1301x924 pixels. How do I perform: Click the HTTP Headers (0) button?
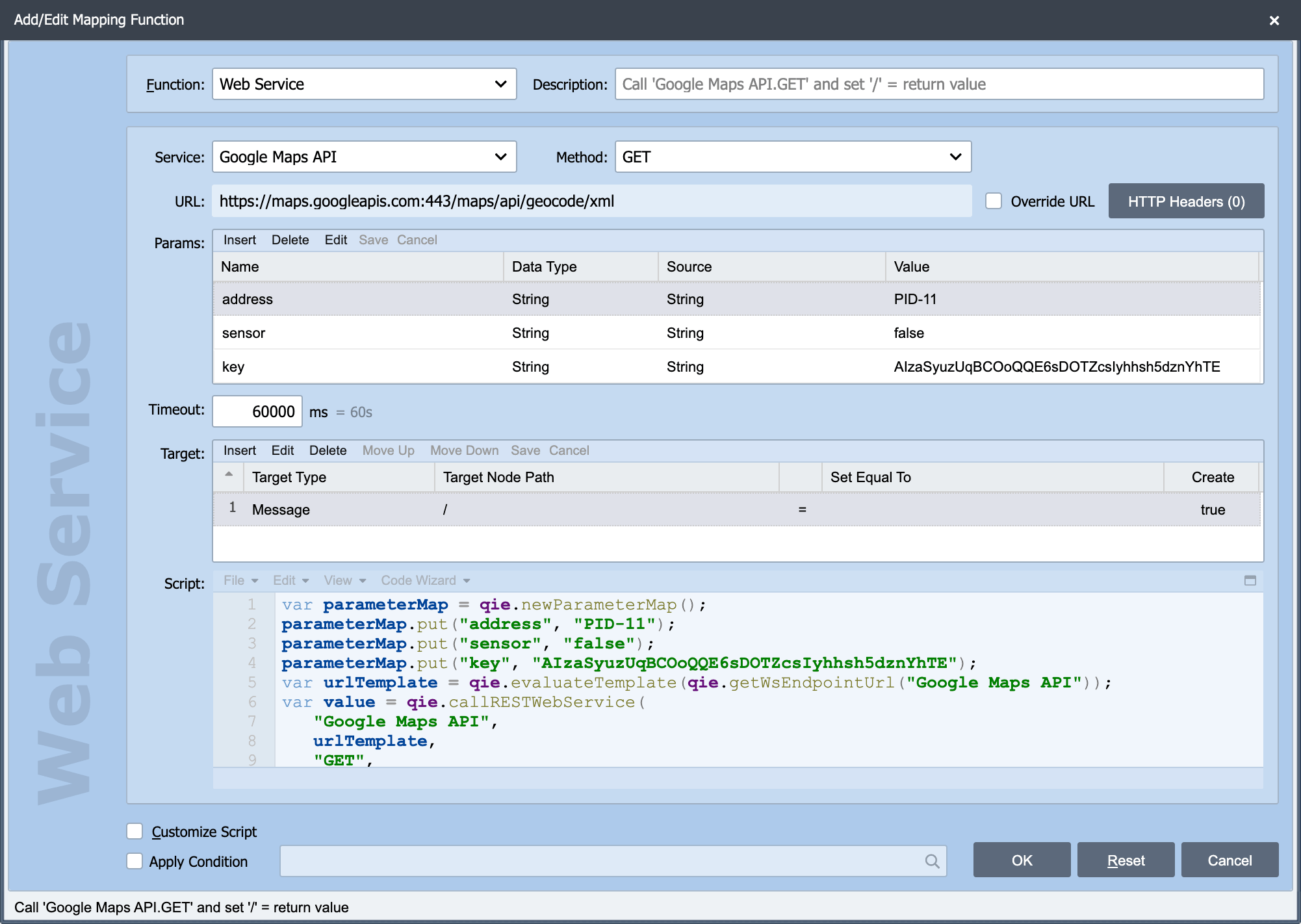(x=1186, y=201)
